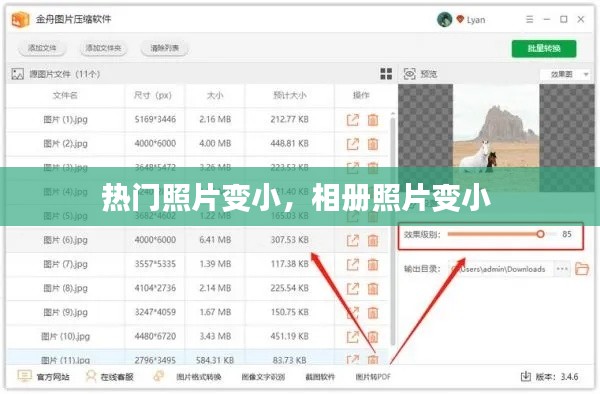Open the 图片转PDF link
Viewport: 600px width, 394px height.
pyautogui.click(x=373, y=377)
